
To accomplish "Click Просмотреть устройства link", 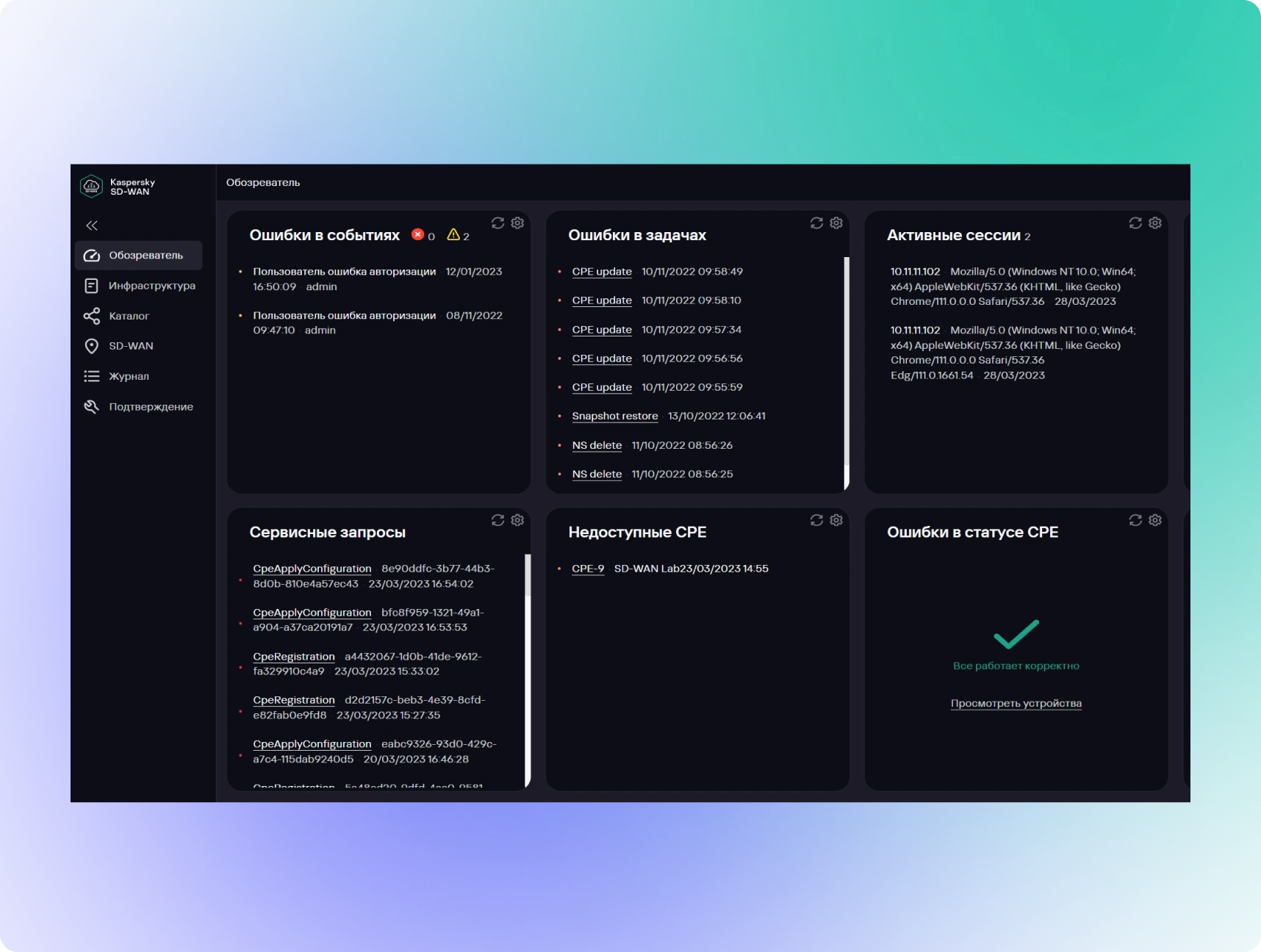I will pos(1016,703).
